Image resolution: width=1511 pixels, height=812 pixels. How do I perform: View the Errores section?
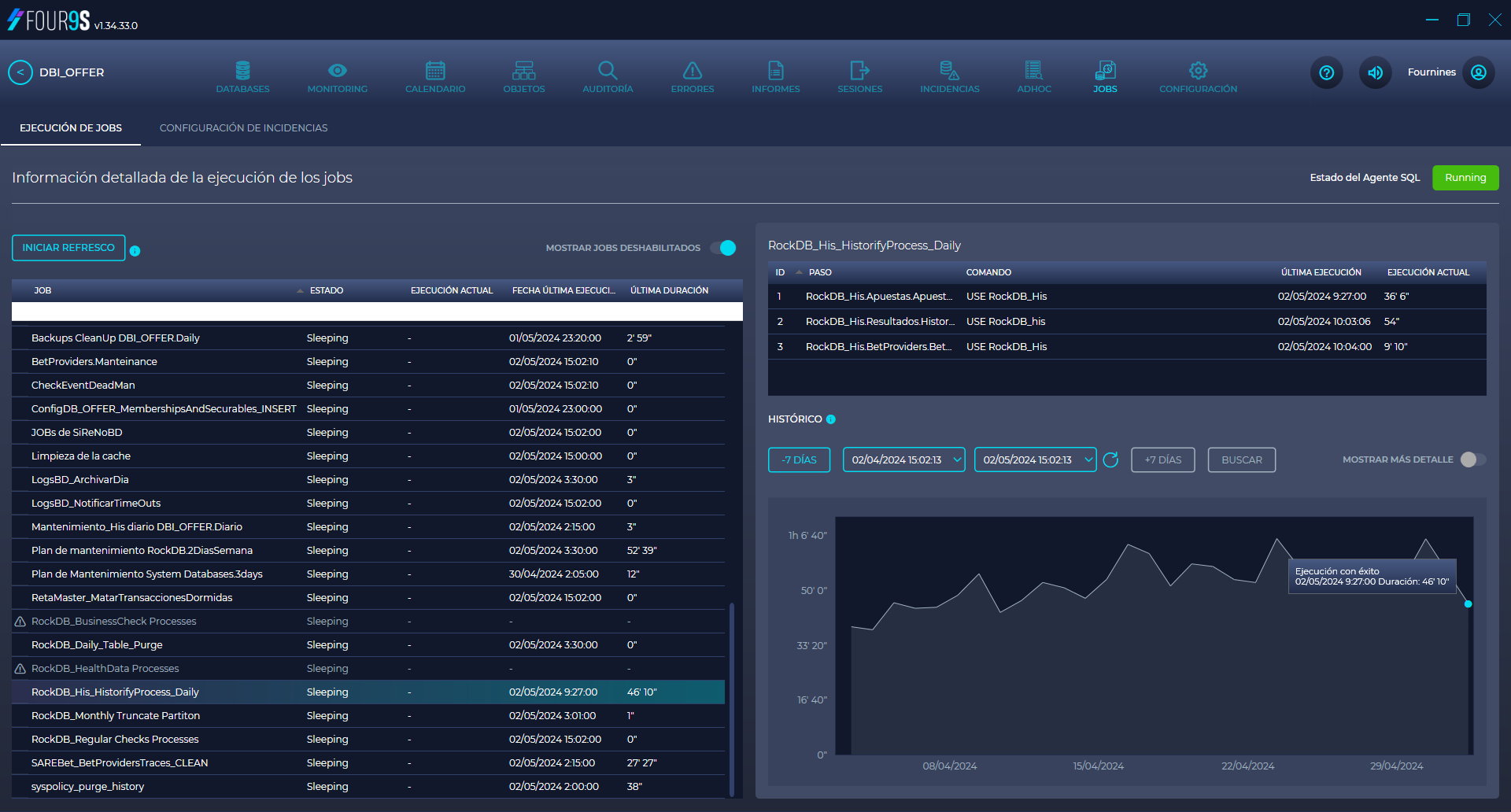coord(692,76)
